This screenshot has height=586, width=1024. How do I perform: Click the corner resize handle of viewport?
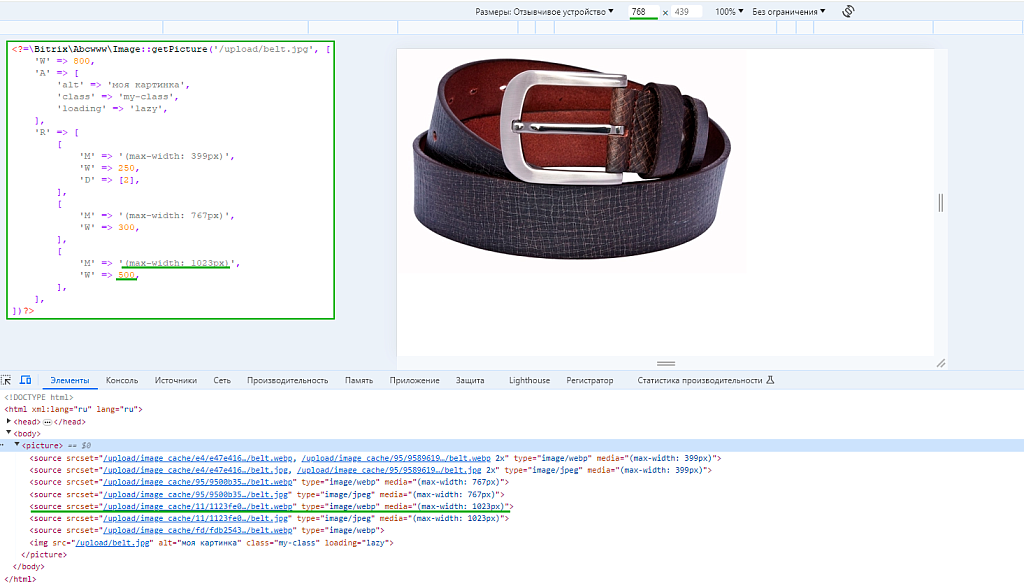click(x=940, y=363)
